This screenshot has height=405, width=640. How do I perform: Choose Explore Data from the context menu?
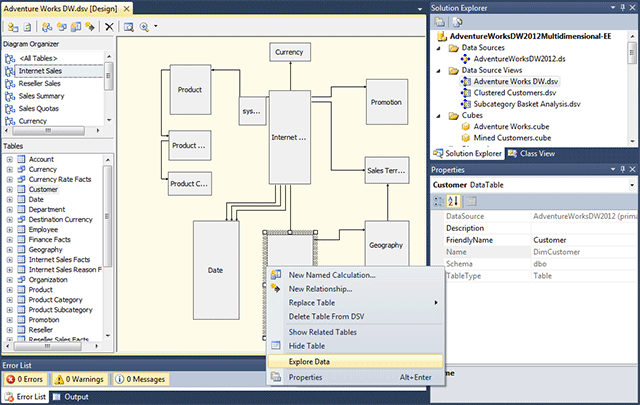(x=309, y=361)
